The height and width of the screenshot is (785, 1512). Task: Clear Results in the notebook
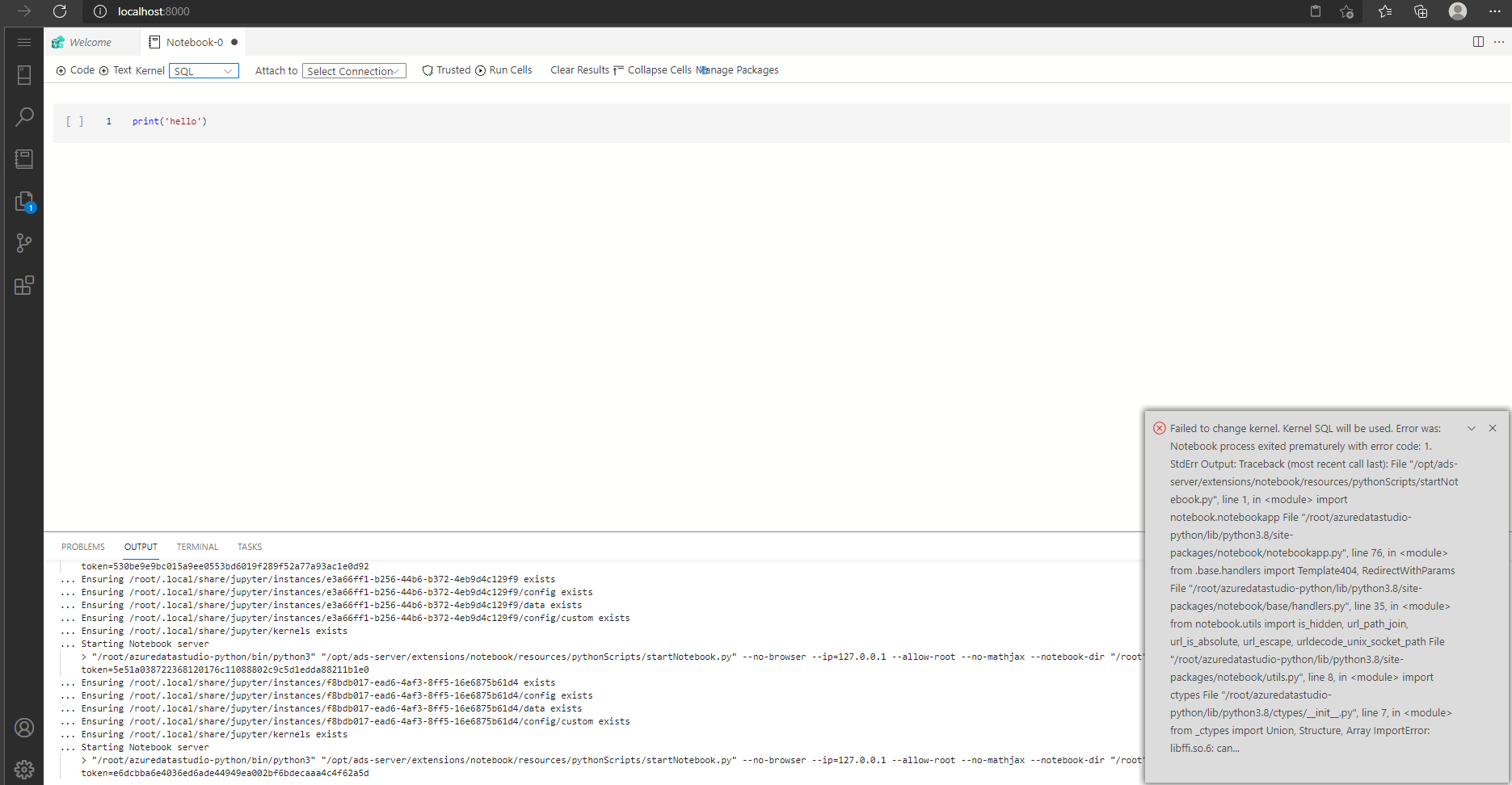pyautogui.click(x=579, y=70)
